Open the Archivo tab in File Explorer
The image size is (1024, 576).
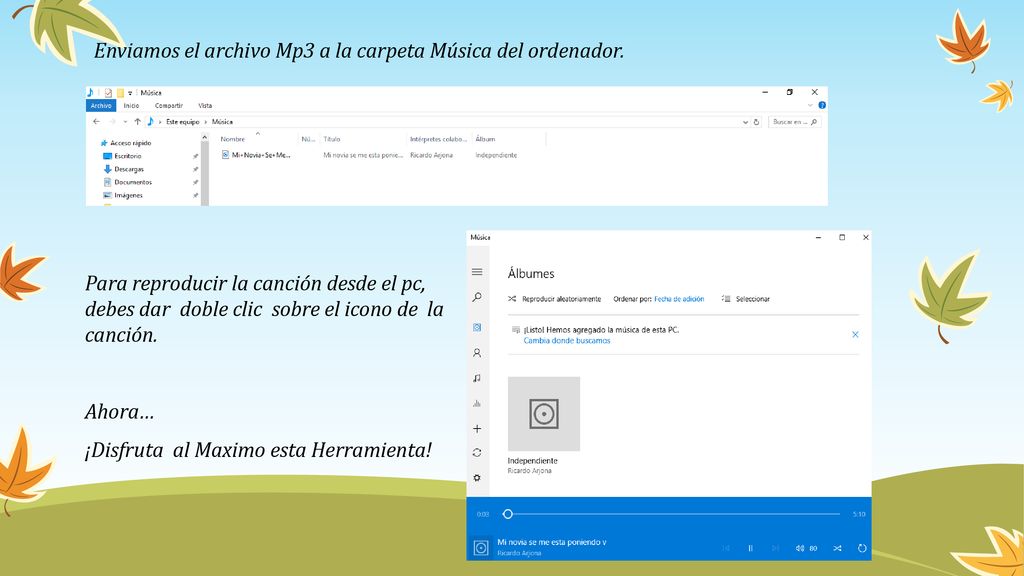(x=101, y=106)
